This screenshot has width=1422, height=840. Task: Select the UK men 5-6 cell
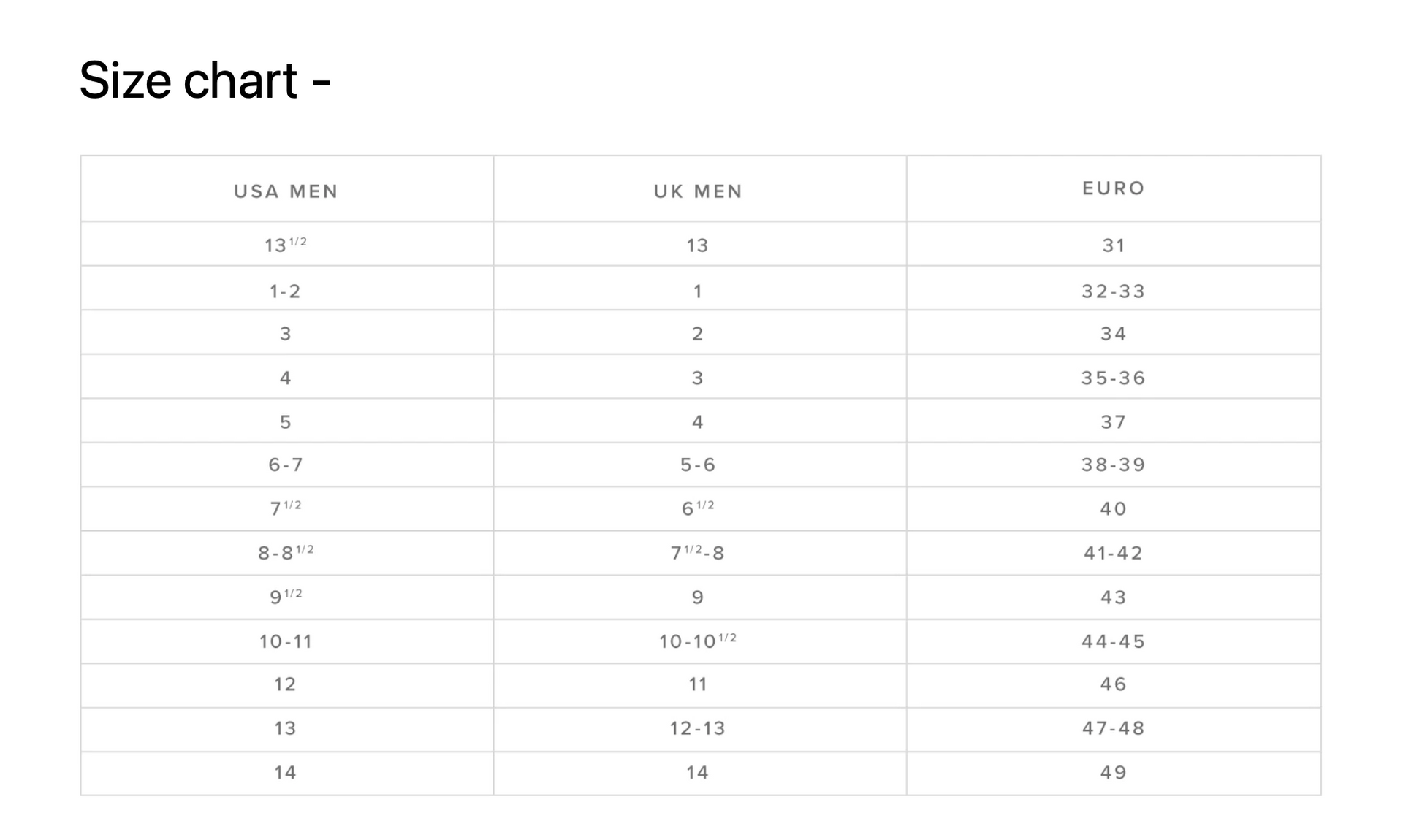pyautogui.click(x=698, y=465)
